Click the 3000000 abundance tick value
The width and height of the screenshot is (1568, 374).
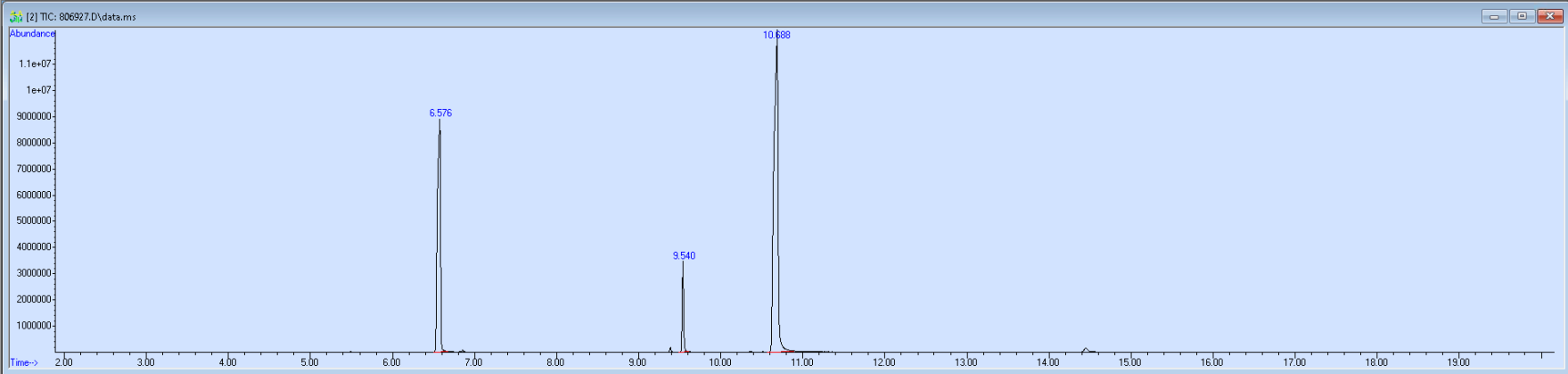tap(35, 274)
